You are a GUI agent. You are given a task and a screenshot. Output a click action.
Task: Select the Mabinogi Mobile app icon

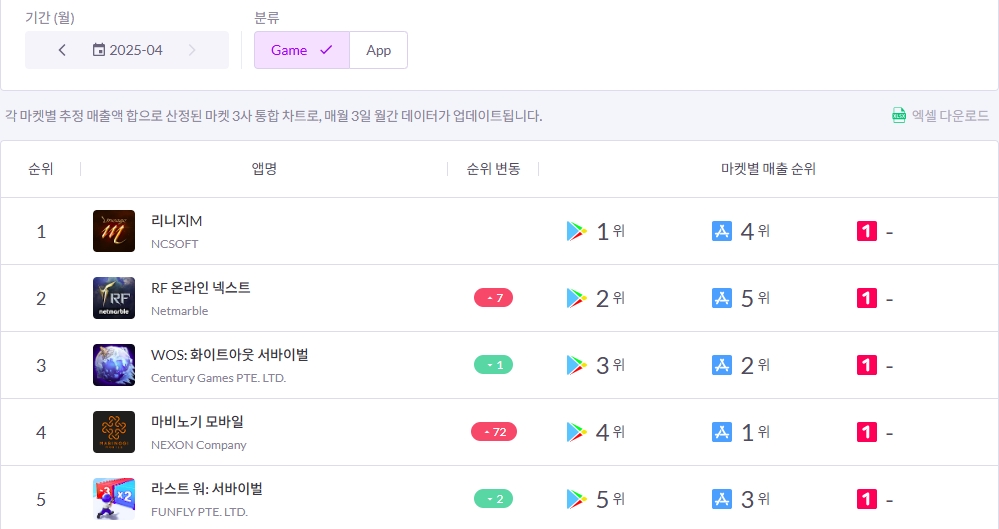[x=113, y=432]
